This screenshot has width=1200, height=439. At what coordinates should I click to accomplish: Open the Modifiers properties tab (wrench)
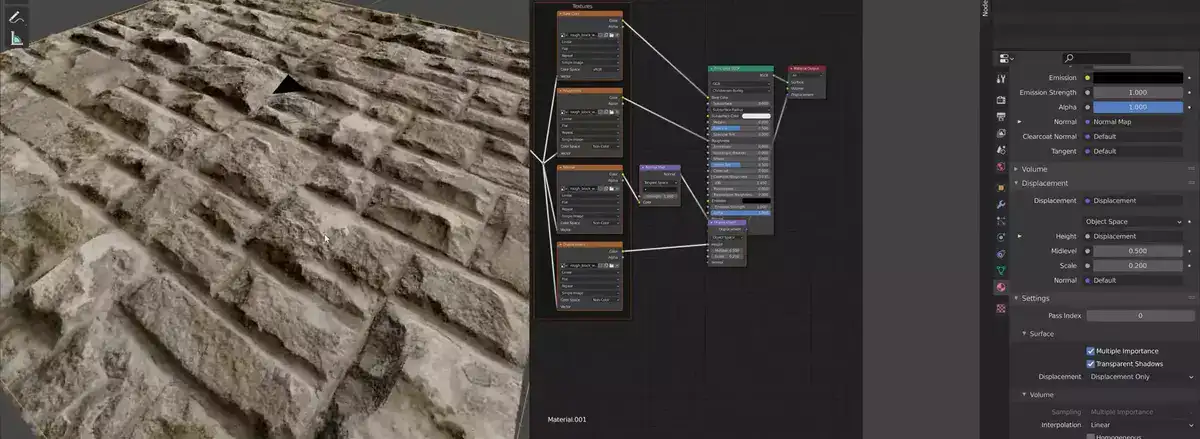[x=1001, y=204]
